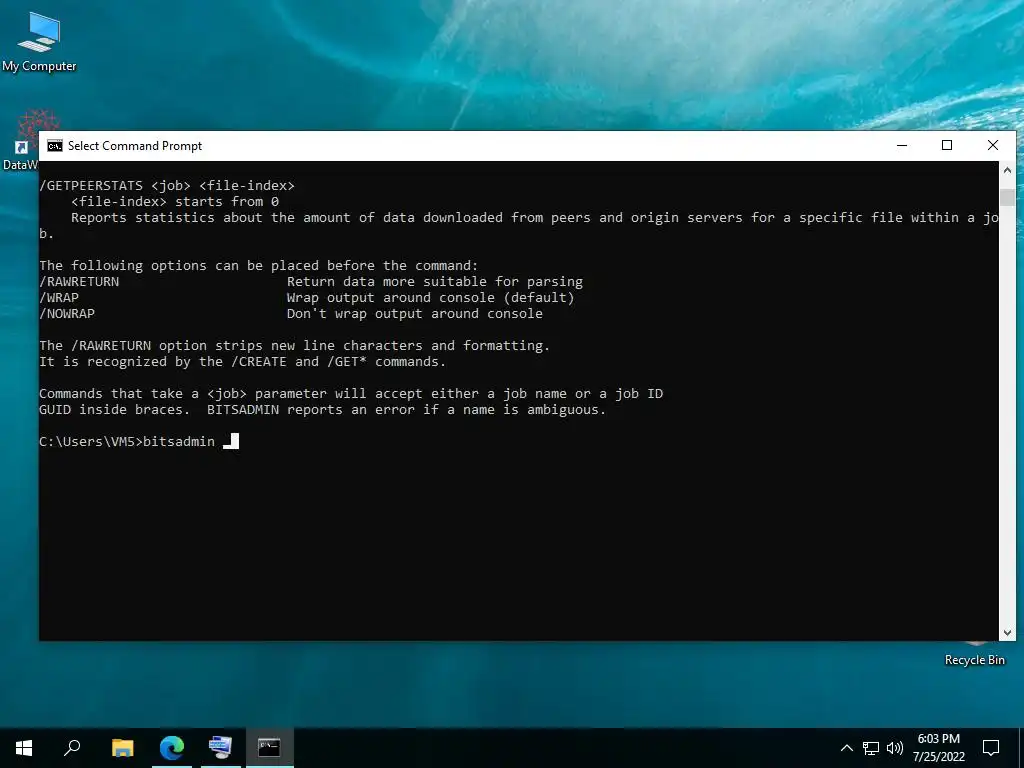The image size is (1024, 768).
Task: Minimize the Command Prompt window
Action: point(902,146)
